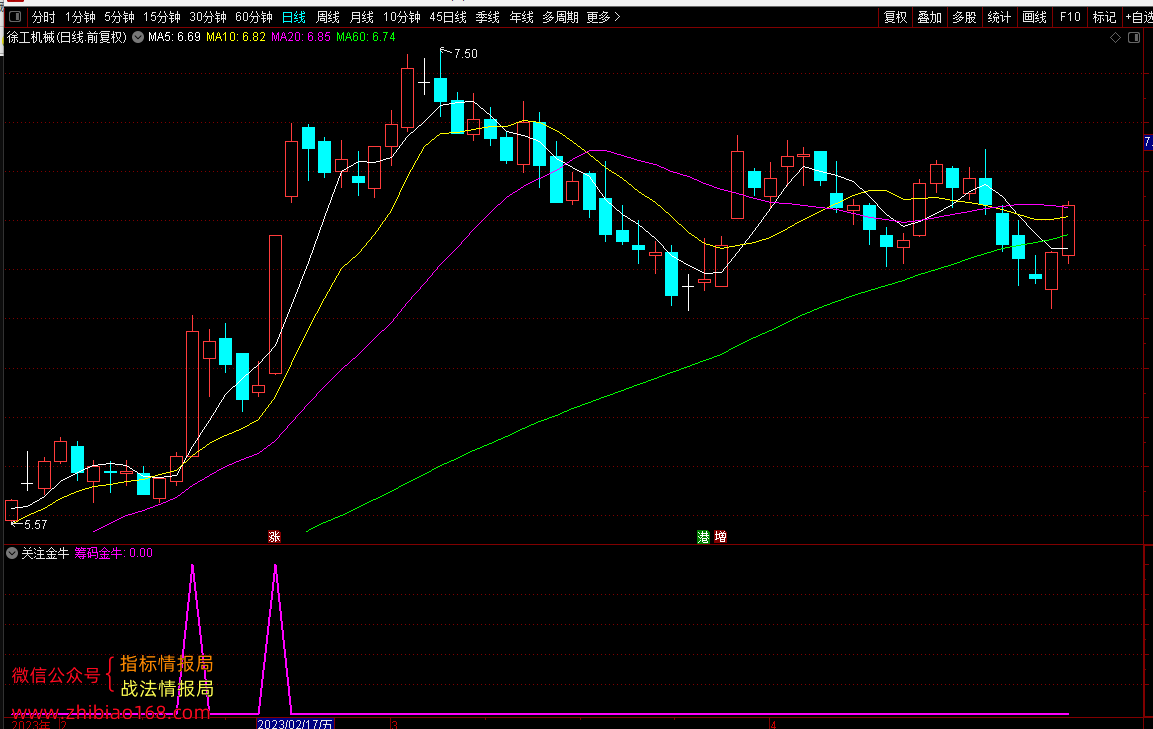Select the 30分钟 period tab

[208, 17]
